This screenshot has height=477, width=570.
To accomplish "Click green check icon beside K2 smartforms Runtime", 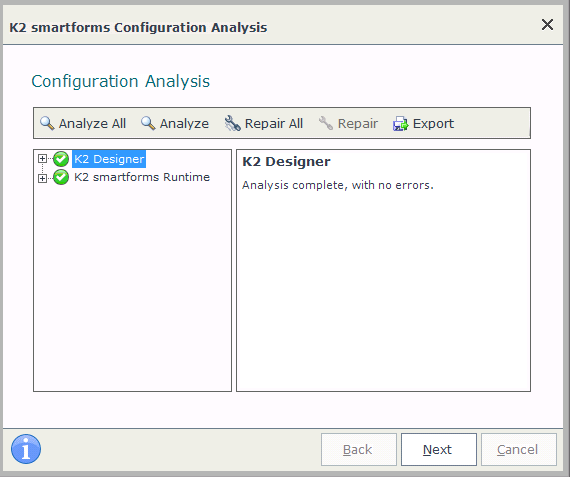I will point(61,177).
